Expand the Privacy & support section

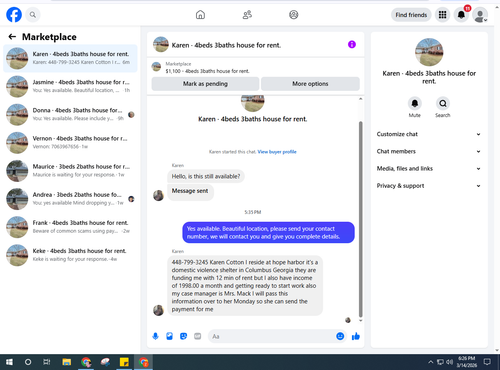pos(429,186)
